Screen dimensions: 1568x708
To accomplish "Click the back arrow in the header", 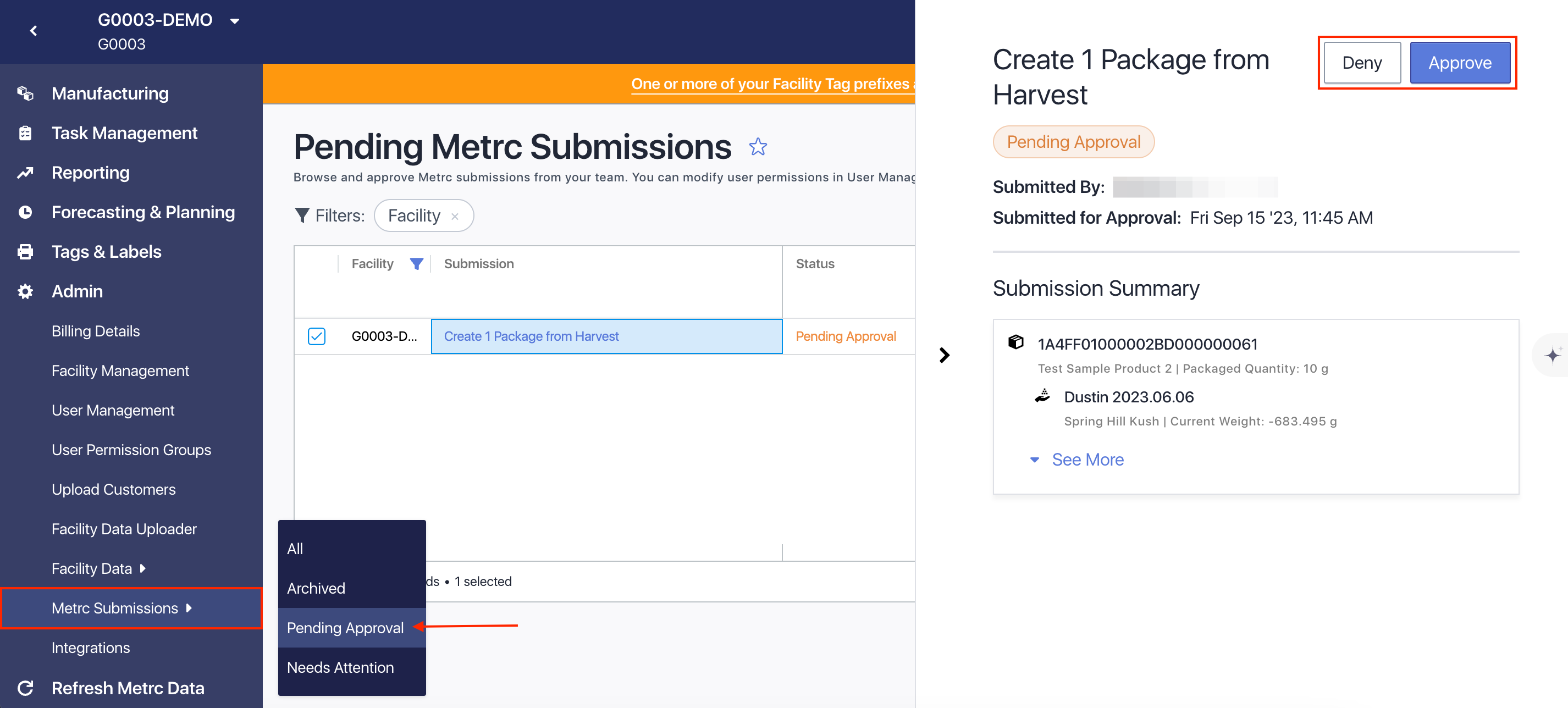I will [x=34, y=30].
